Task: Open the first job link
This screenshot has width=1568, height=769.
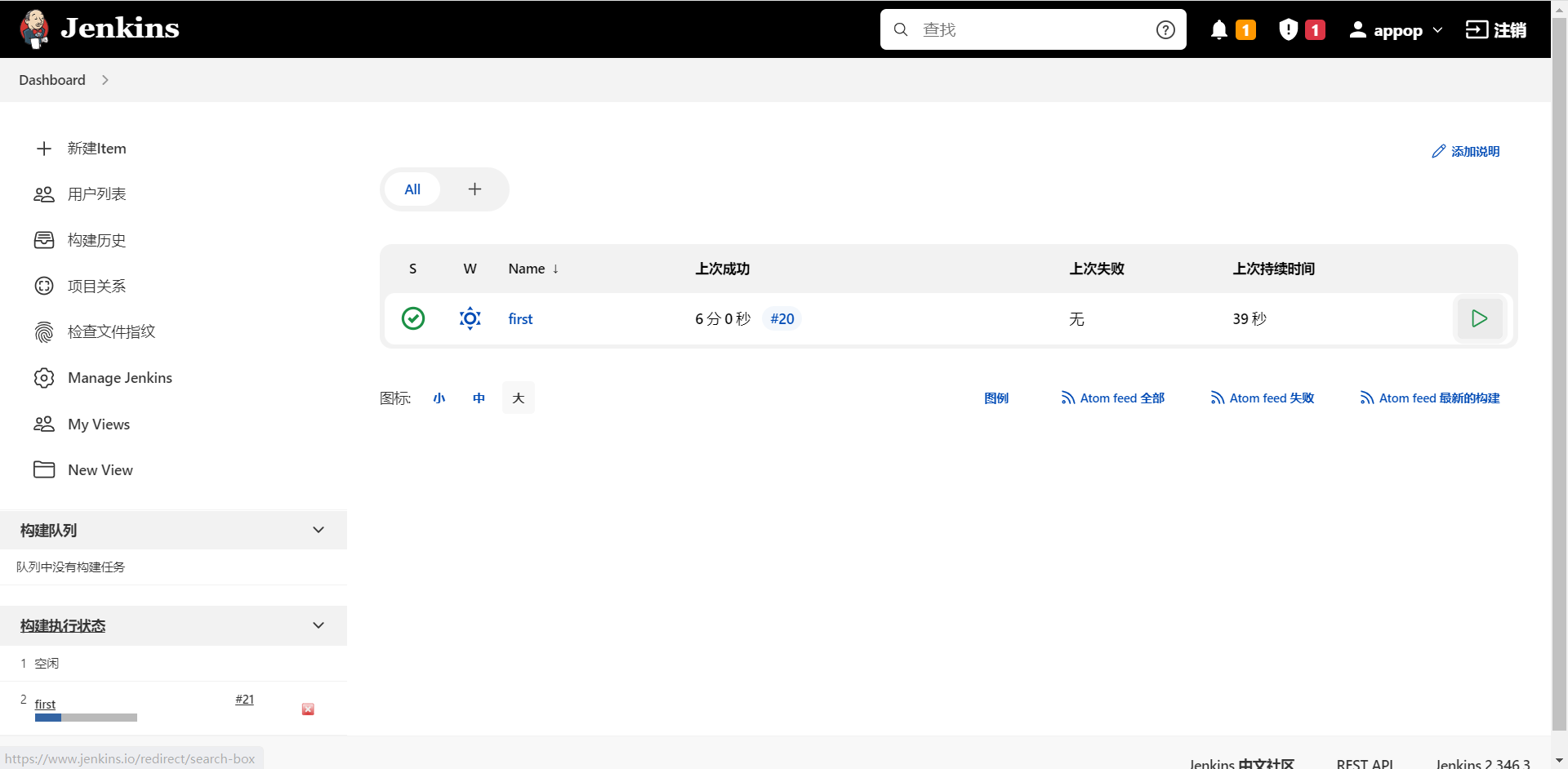Action: (x=520, y=319)
